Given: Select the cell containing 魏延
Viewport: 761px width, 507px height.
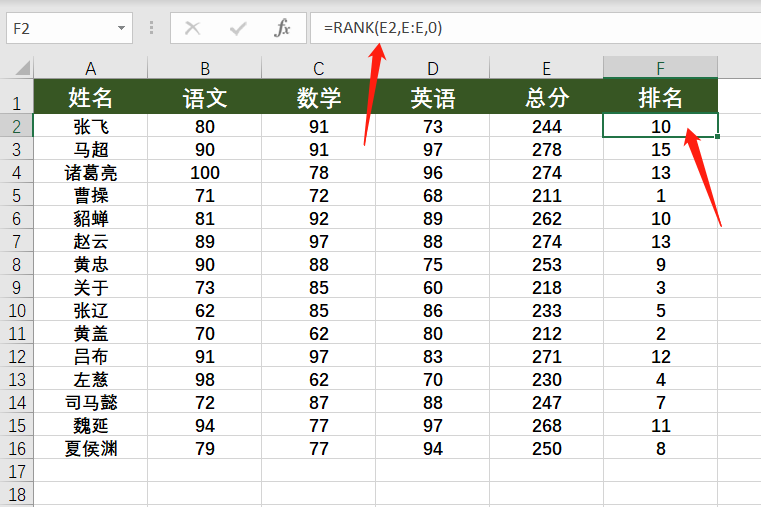Looking at the screenshot, I should click(90, 425).
